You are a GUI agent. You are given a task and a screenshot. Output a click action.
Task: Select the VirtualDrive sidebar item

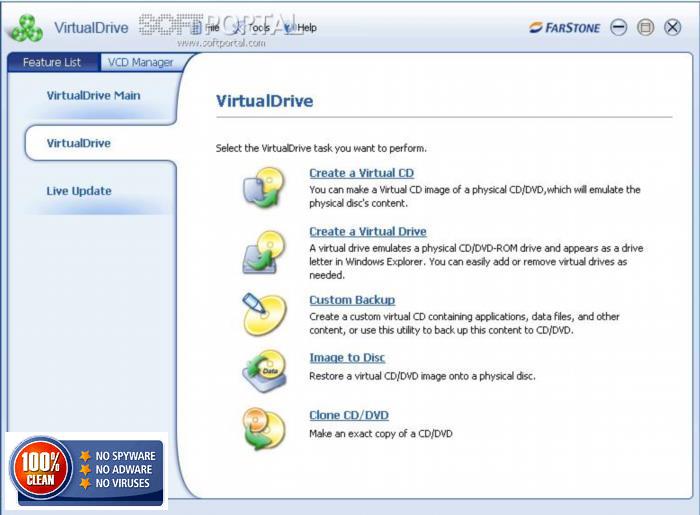click(79, 143)
